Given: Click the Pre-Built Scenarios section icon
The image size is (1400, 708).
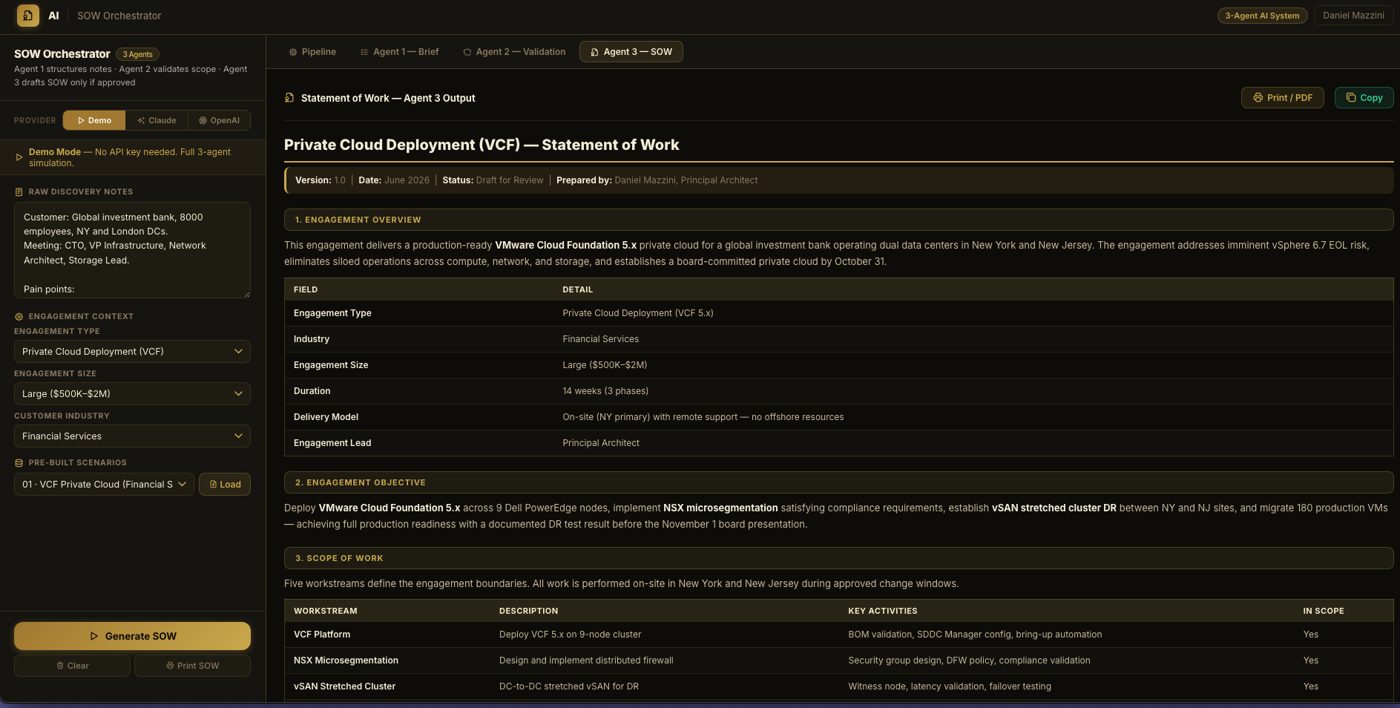Looking at the screenshot, I should coord(19,463).
